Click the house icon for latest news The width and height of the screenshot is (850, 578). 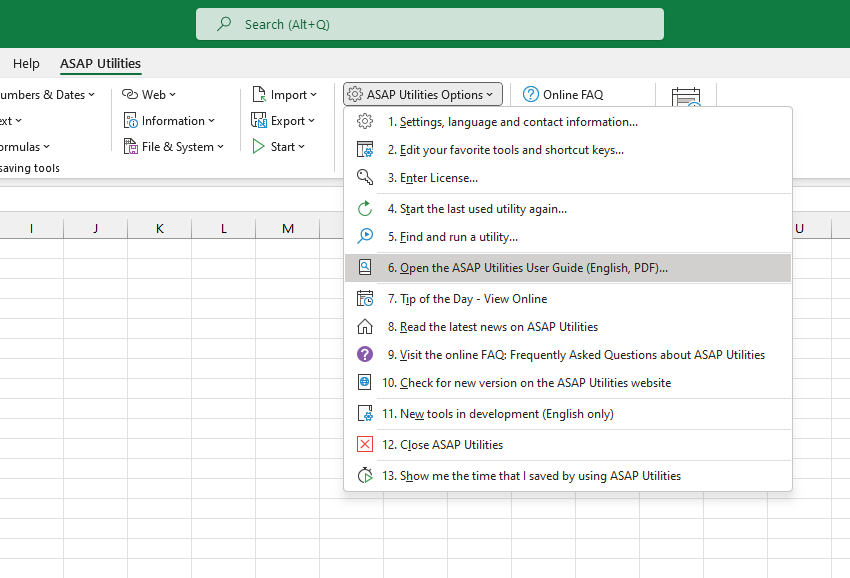click(x=365, y=327)
